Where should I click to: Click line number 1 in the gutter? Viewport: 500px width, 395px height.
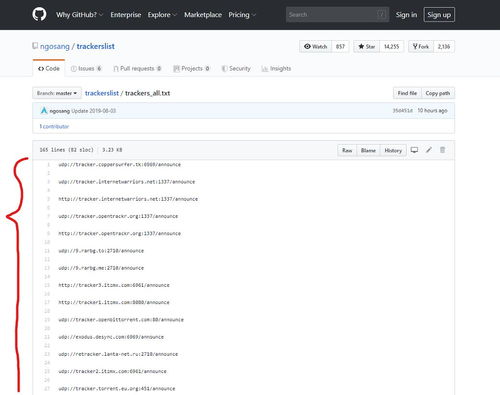48,164
